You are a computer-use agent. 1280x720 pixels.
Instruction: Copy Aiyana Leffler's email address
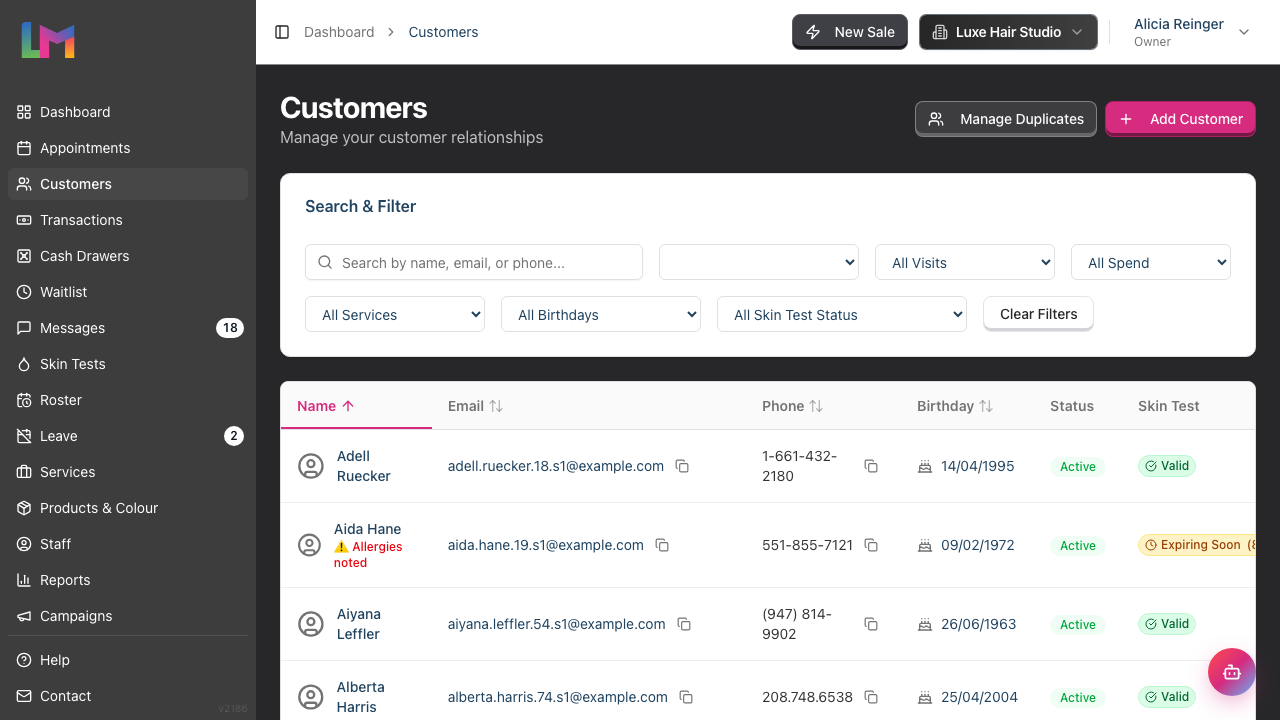684,624
